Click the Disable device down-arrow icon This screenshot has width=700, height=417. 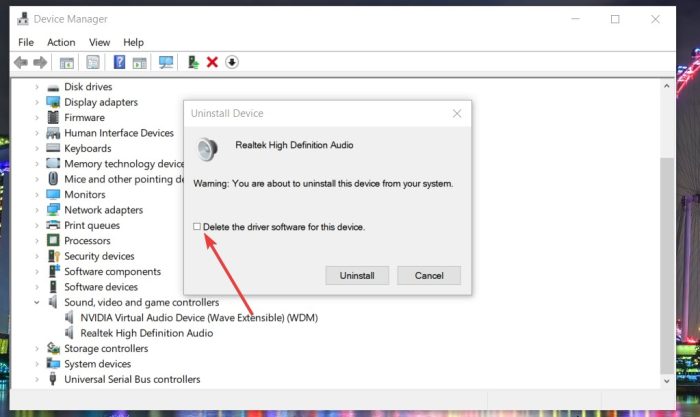[x=232, y=62]
